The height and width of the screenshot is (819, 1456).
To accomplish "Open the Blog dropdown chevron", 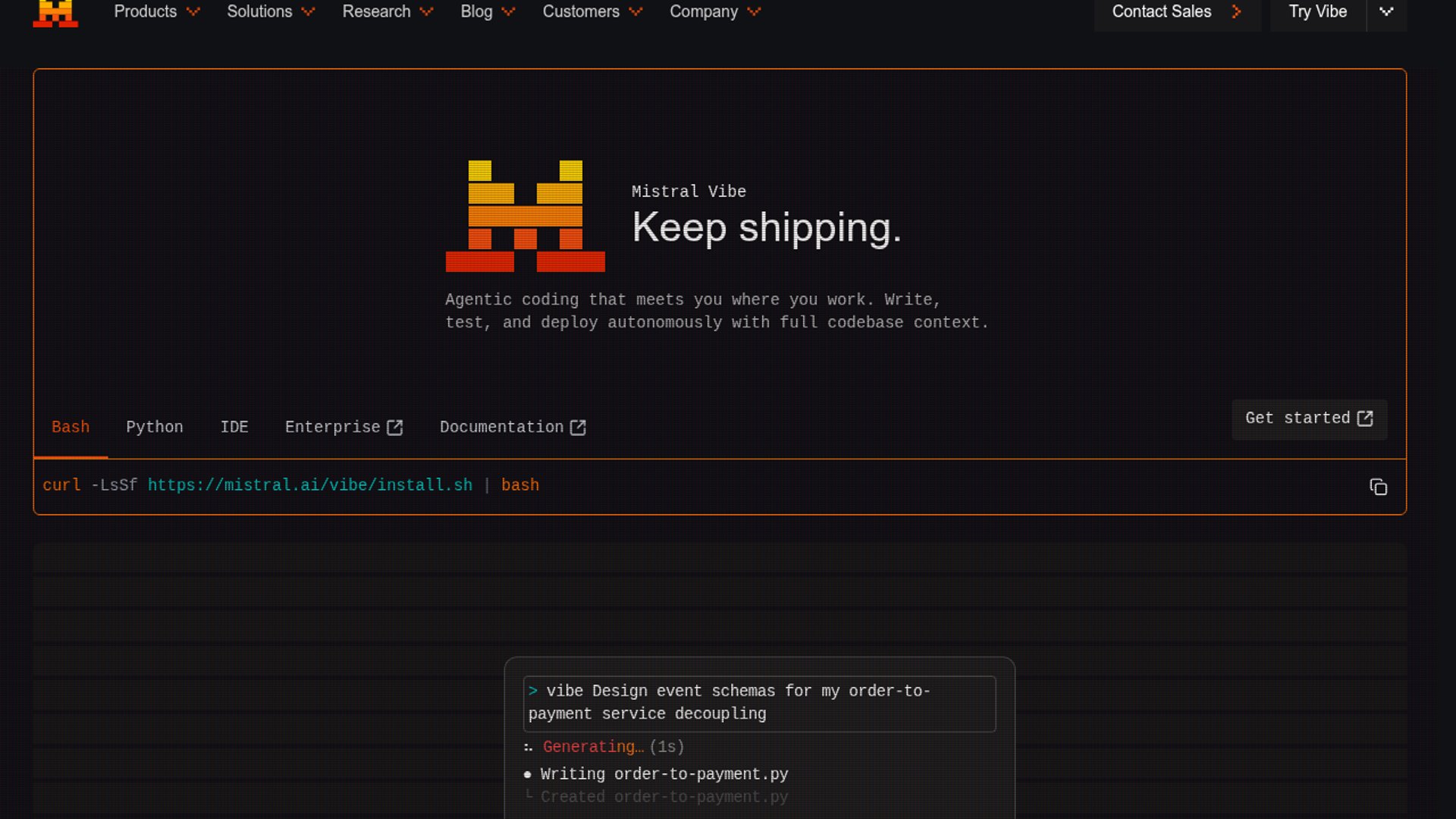I will coord(508,12).
